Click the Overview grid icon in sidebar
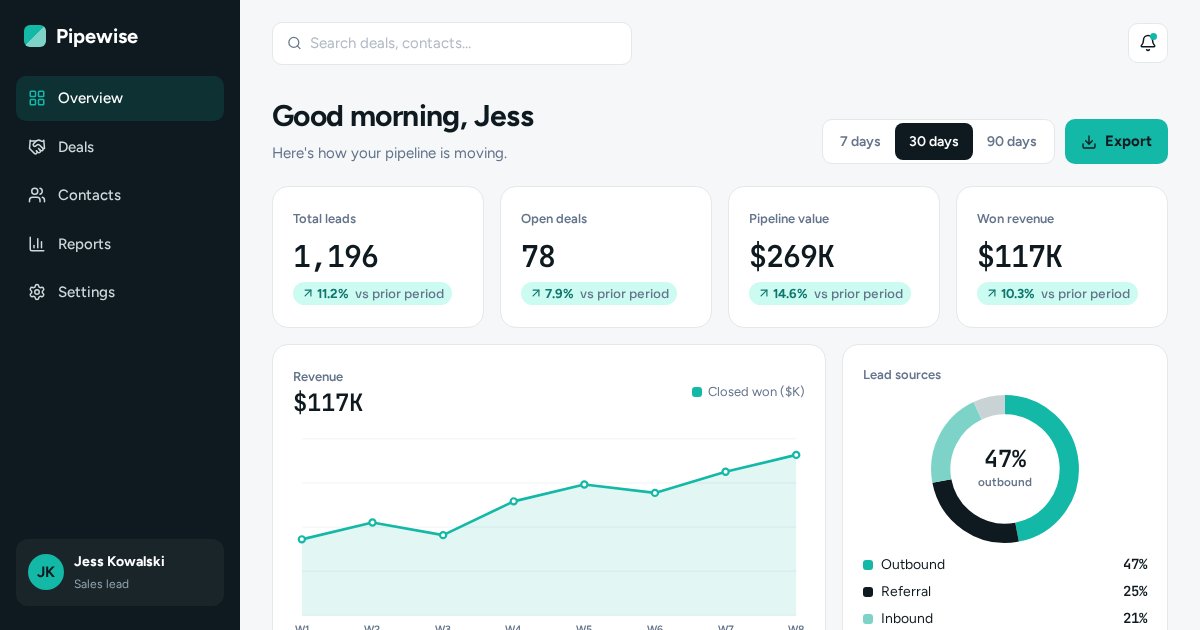This screenshot has height=630, width=1200. [37, 98]
